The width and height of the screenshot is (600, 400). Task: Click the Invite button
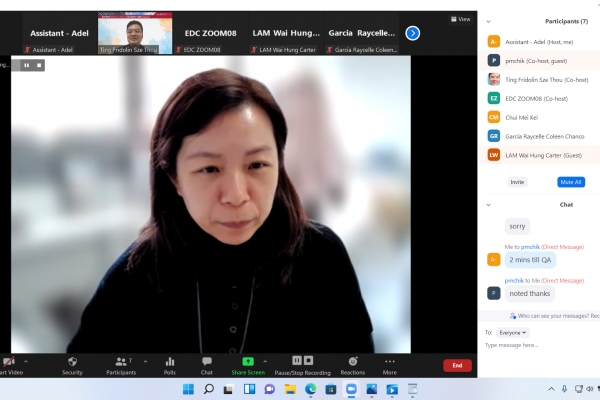(517, 182)
